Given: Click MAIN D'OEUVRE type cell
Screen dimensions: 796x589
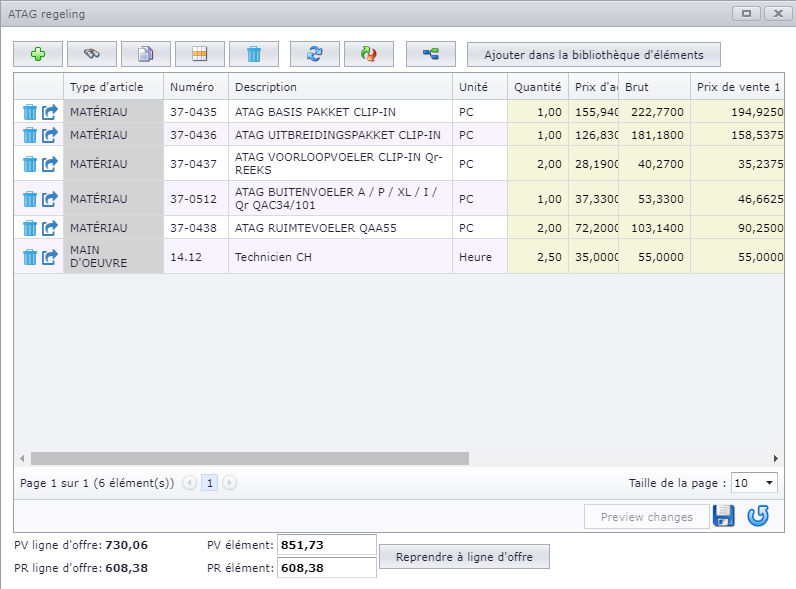Looking at the screenshot, I should coord(113,257).
